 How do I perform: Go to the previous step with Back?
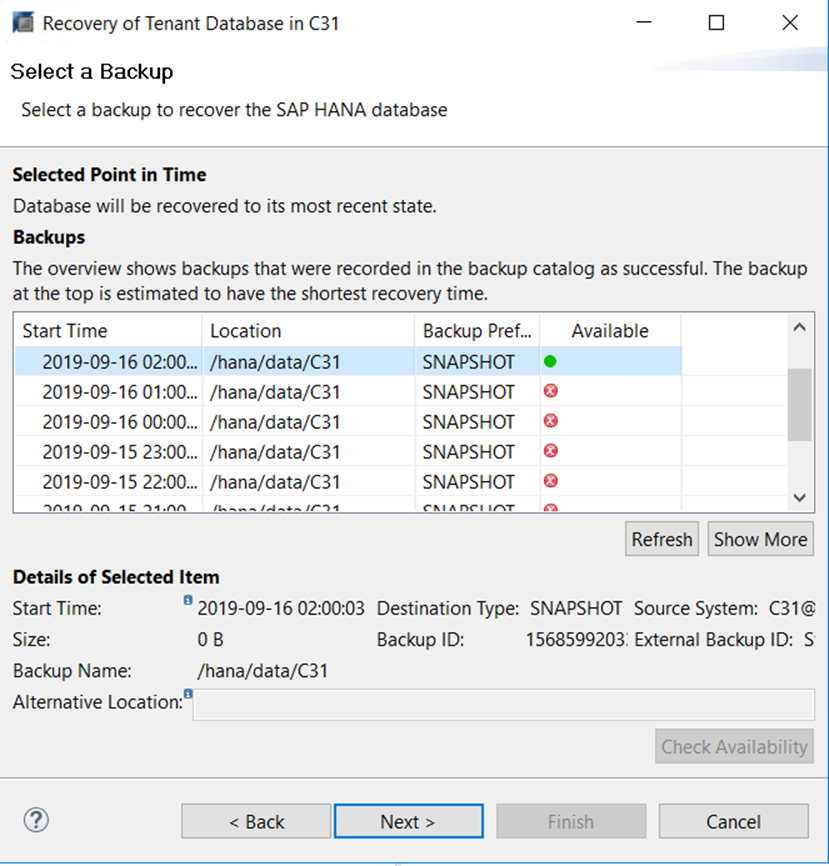tap(256, 821)
